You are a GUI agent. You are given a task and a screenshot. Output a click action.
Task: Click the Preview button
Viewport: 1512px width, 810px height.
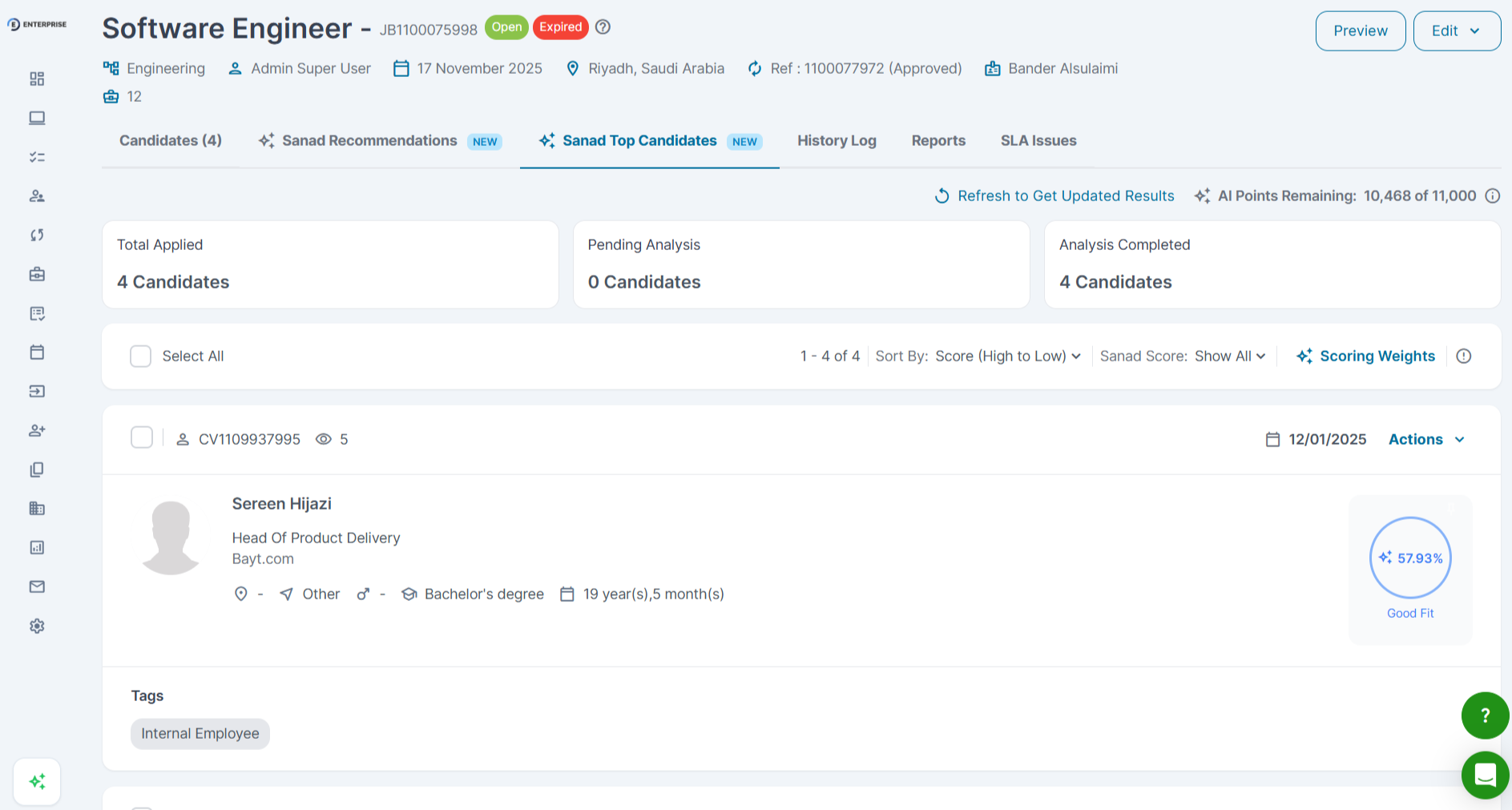click(1360, 30)
